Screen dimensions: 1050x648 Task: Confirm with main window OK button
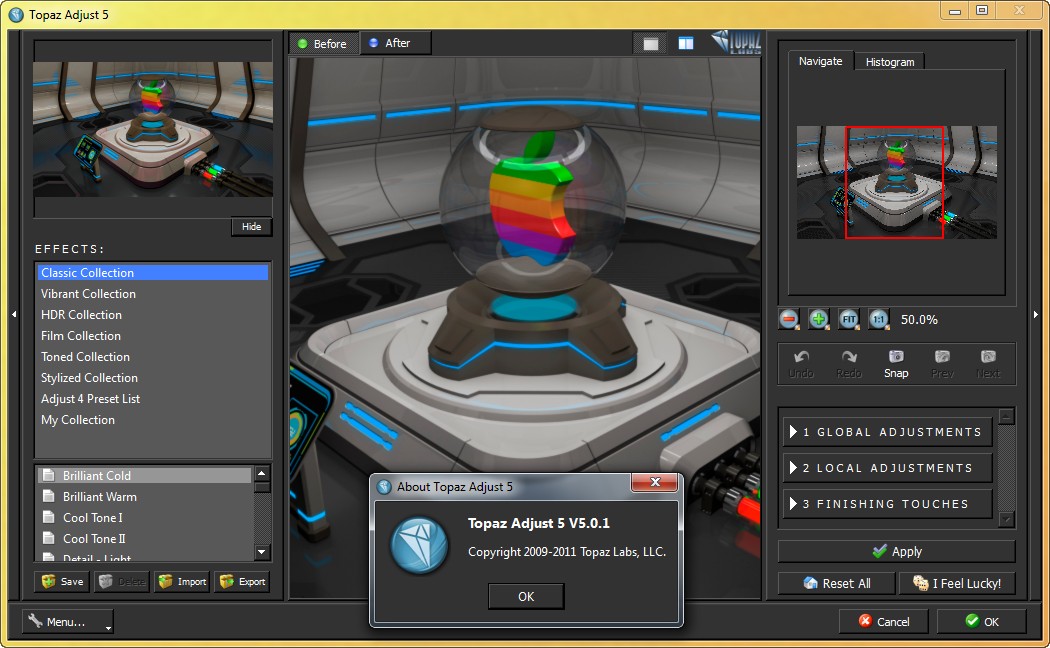click(x=982, y=622)
